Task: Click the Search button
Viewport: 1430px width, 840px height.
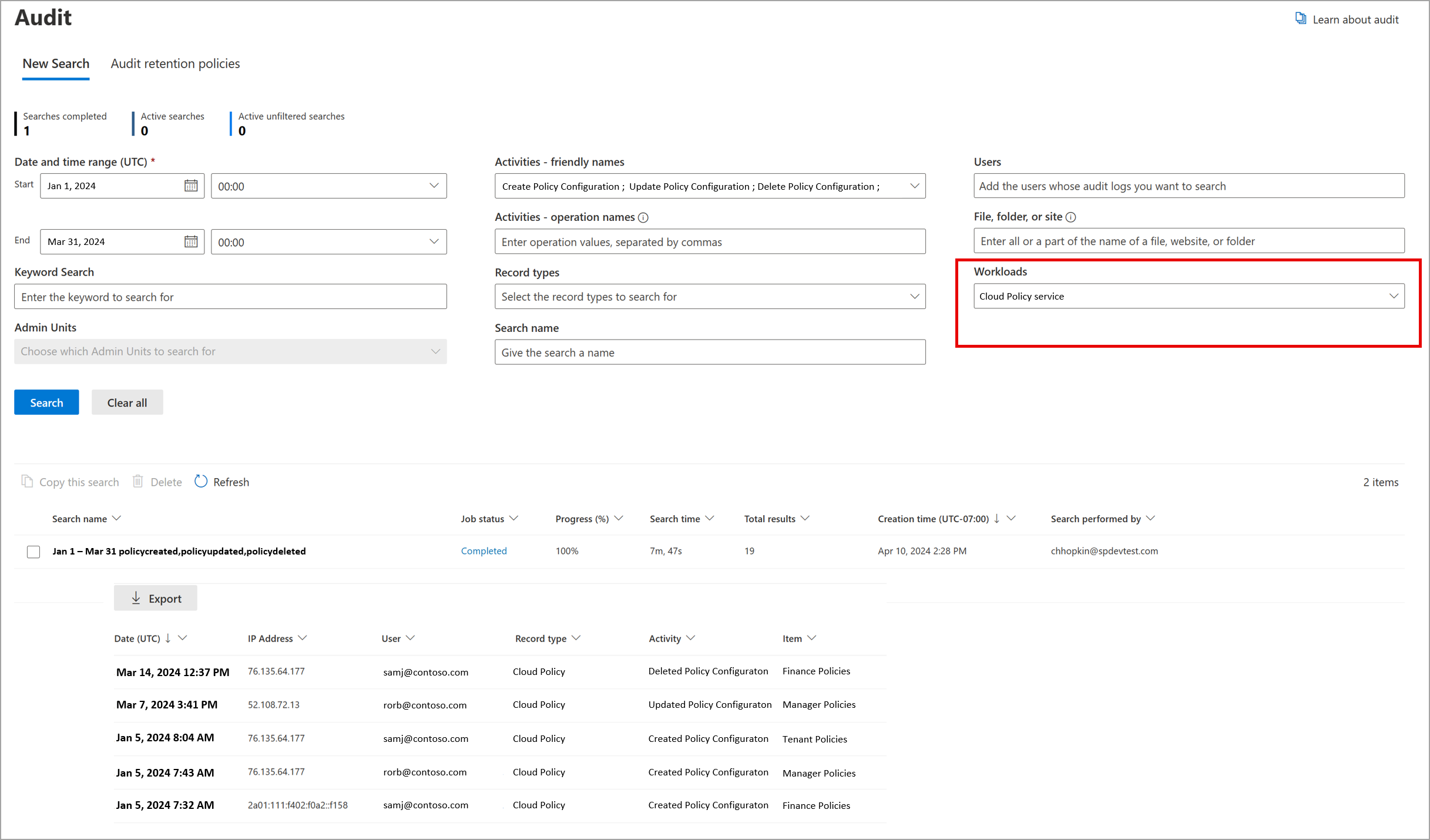Action: (46, 402)
